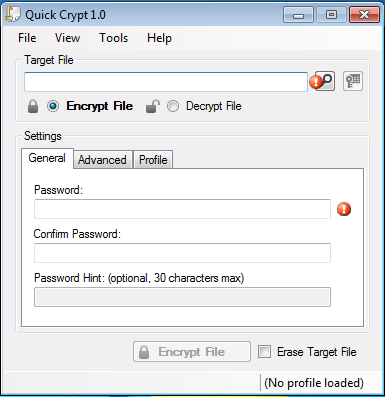The width and height of the screenshot is (385, 397).
Task: Click the Quick Crypt title bar icon
Action: pyautogui.click(x=13, y=14)
